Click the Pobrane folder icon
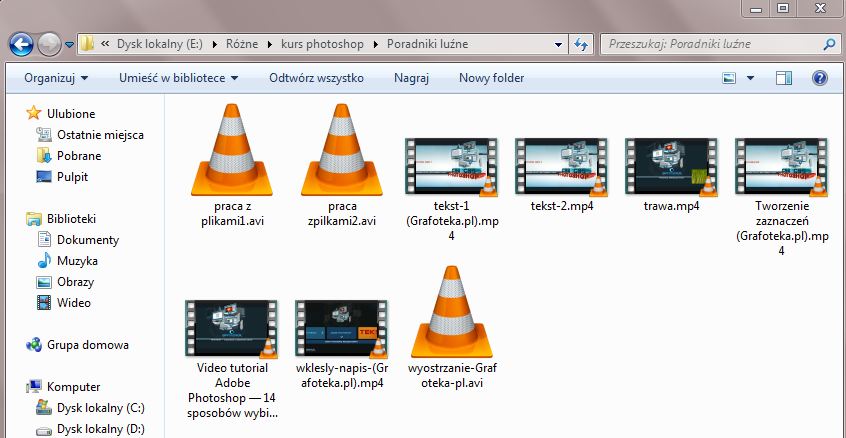This screenshot has width=846, height=438. pyautogui.click(x=44, y=155)
